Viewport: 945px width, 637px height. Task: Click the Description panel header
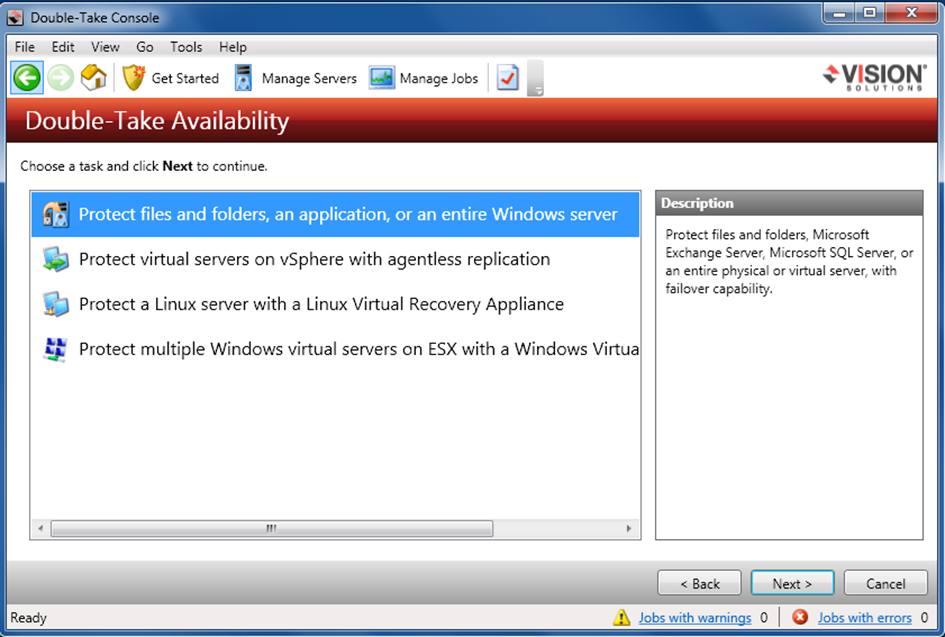(x=789, y=203)
